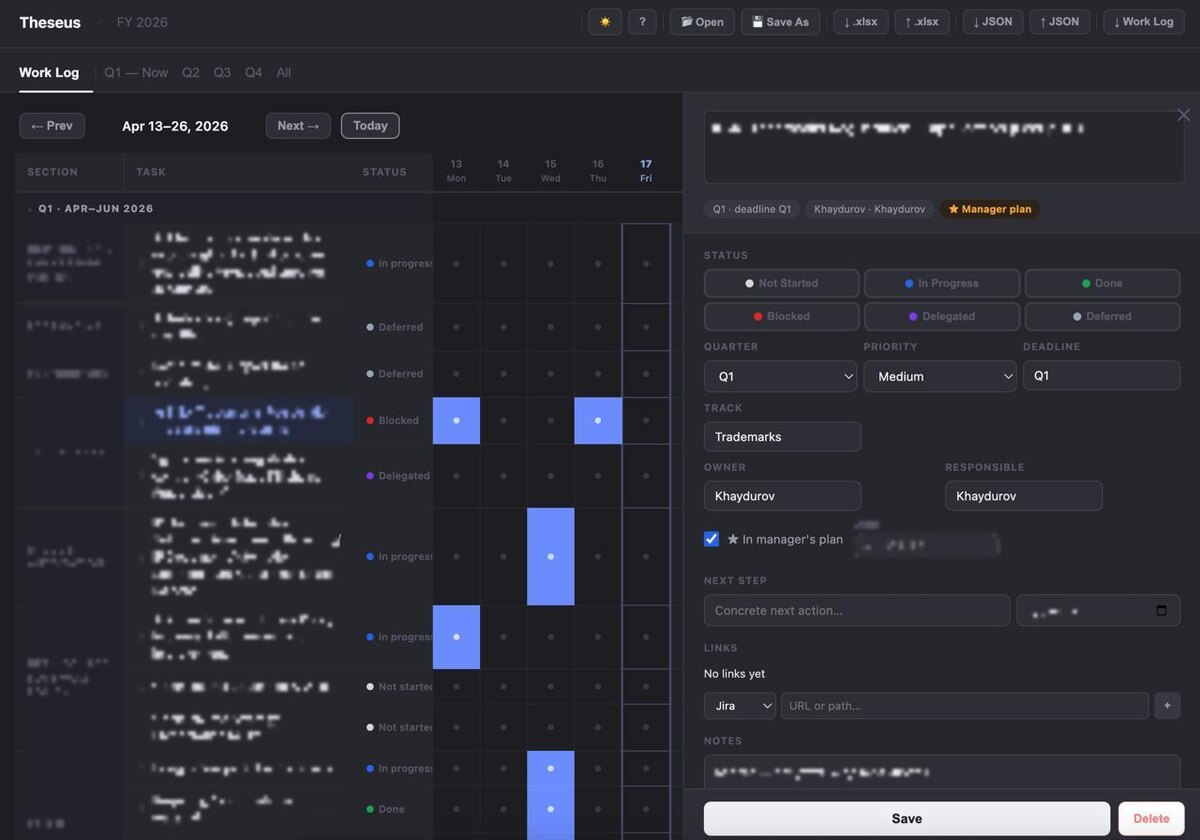Viewport: 1200px width, 840px height.
Task: Click the Blocked status in task list
Action: coord(392,421)
